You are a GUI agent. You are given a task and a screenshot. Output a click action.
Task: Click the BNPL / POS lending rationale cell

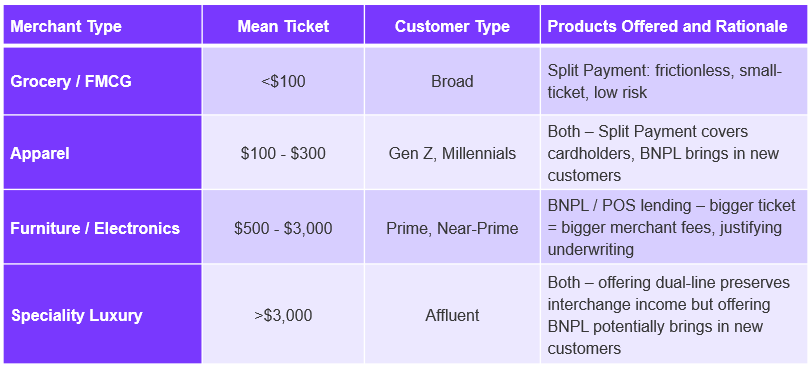pyautogui.click(x=675, y=227)
